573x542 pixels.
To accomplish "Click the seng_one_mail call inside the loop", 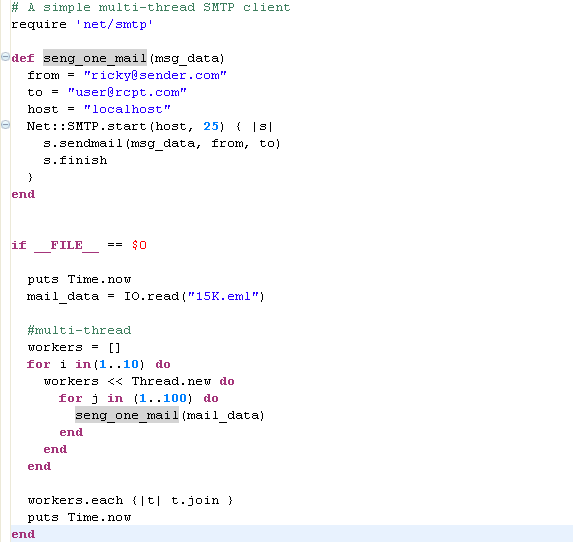I will click(127, 415).
